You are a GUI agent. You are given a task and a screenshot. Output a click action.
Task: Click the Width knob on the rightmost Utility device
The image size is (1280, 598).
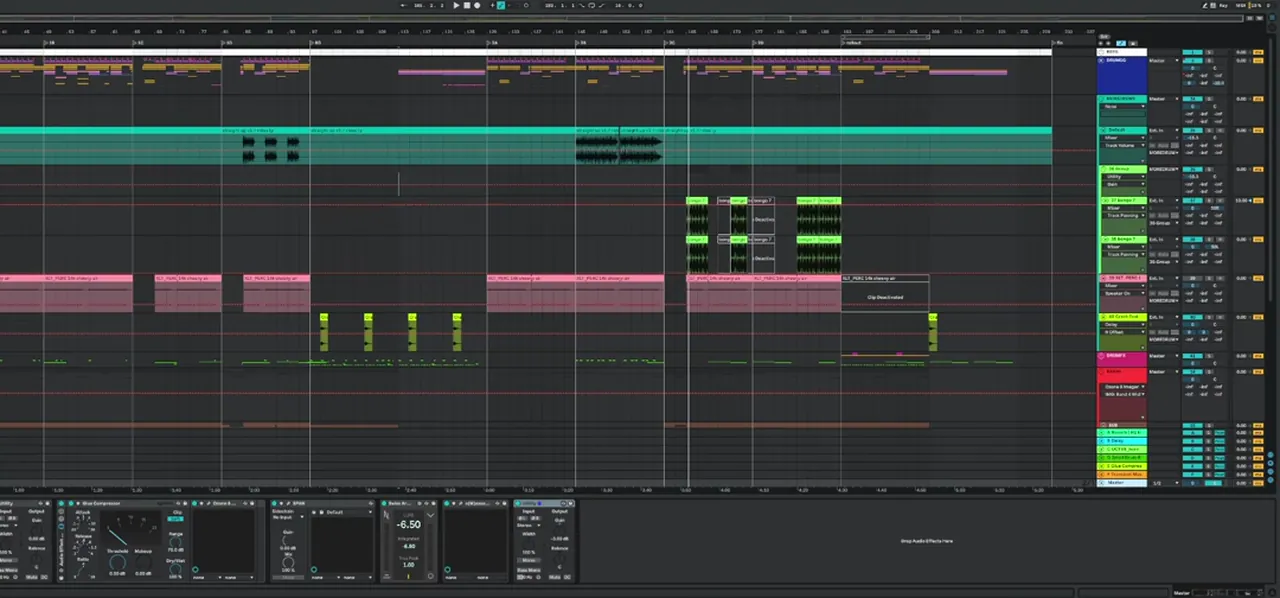(x=528, y=543)
